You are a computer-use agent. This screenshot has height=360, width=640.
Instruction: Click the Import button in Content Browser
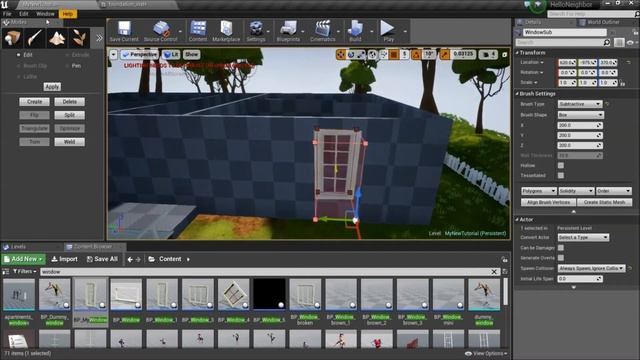64,259
